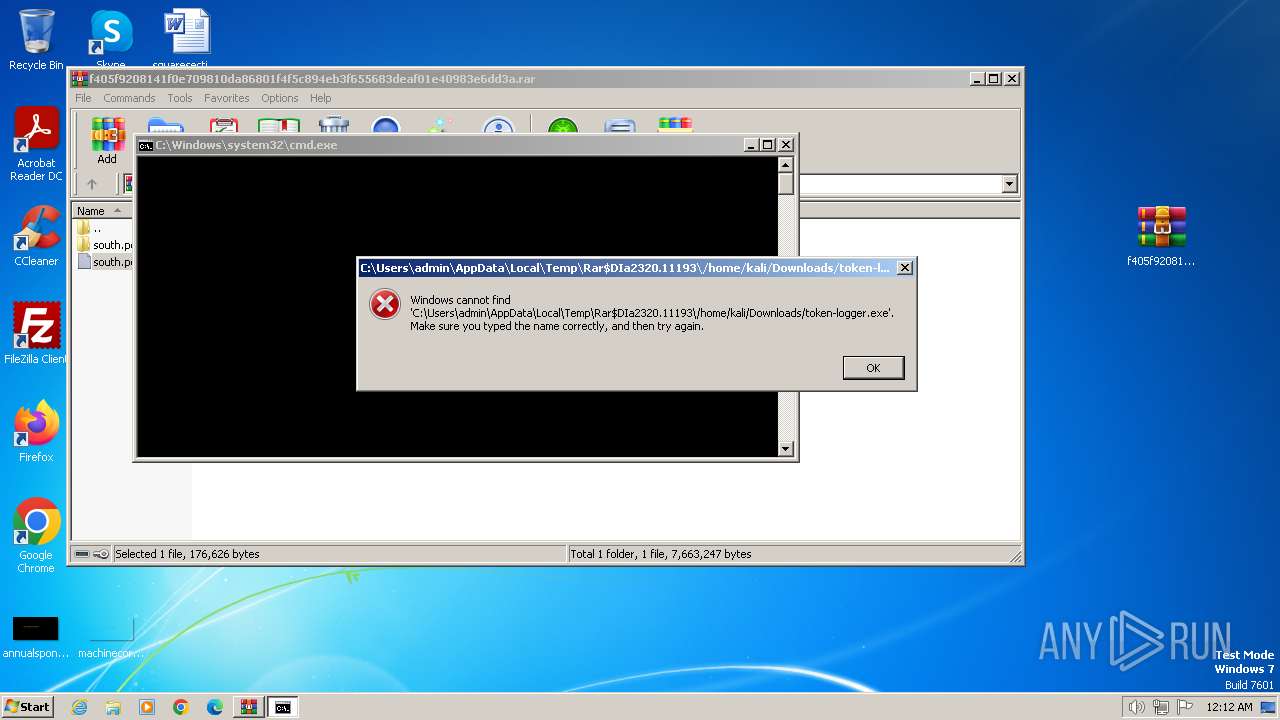Click the Comment icon in WinRAR toolbar
Screen dimensions: 1280x720
tap(620, 125)
